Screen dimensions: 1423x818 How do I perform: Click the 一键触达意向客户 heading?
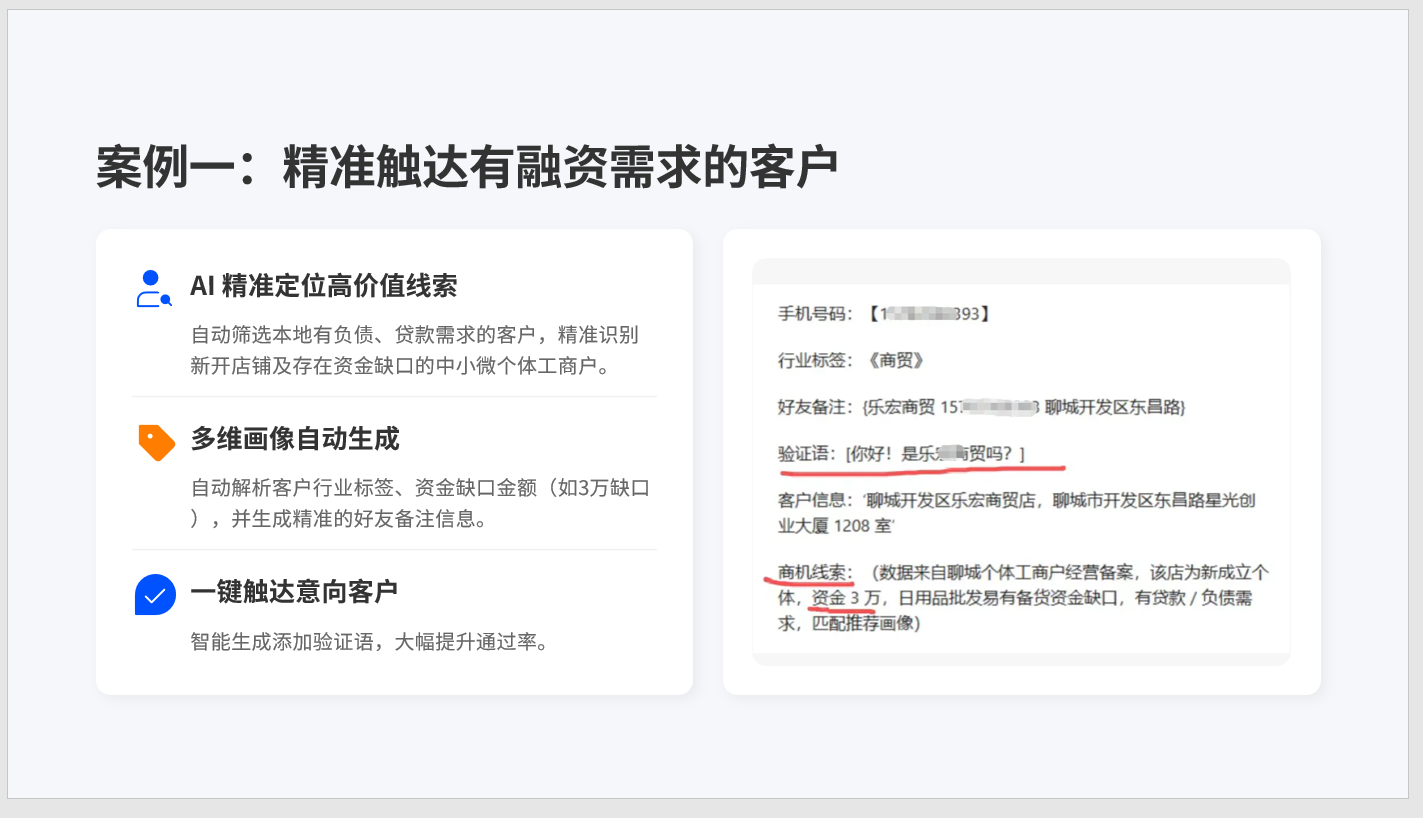click(294, 591)
